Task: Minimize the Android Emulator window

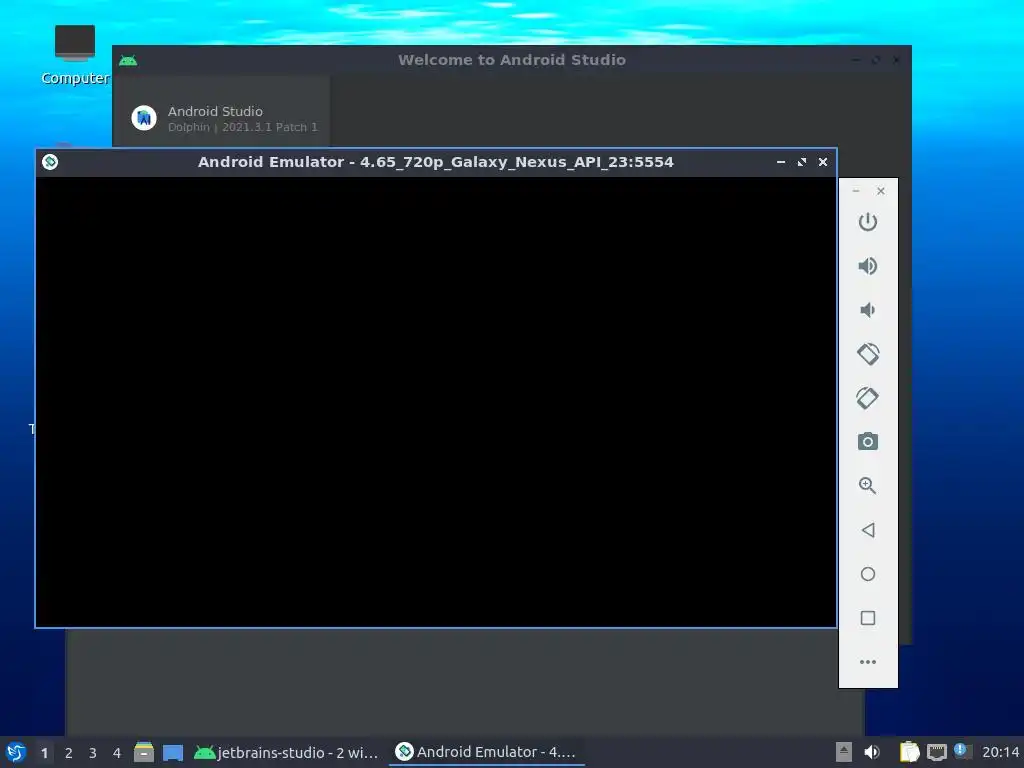Action: [x=780, y=162]
